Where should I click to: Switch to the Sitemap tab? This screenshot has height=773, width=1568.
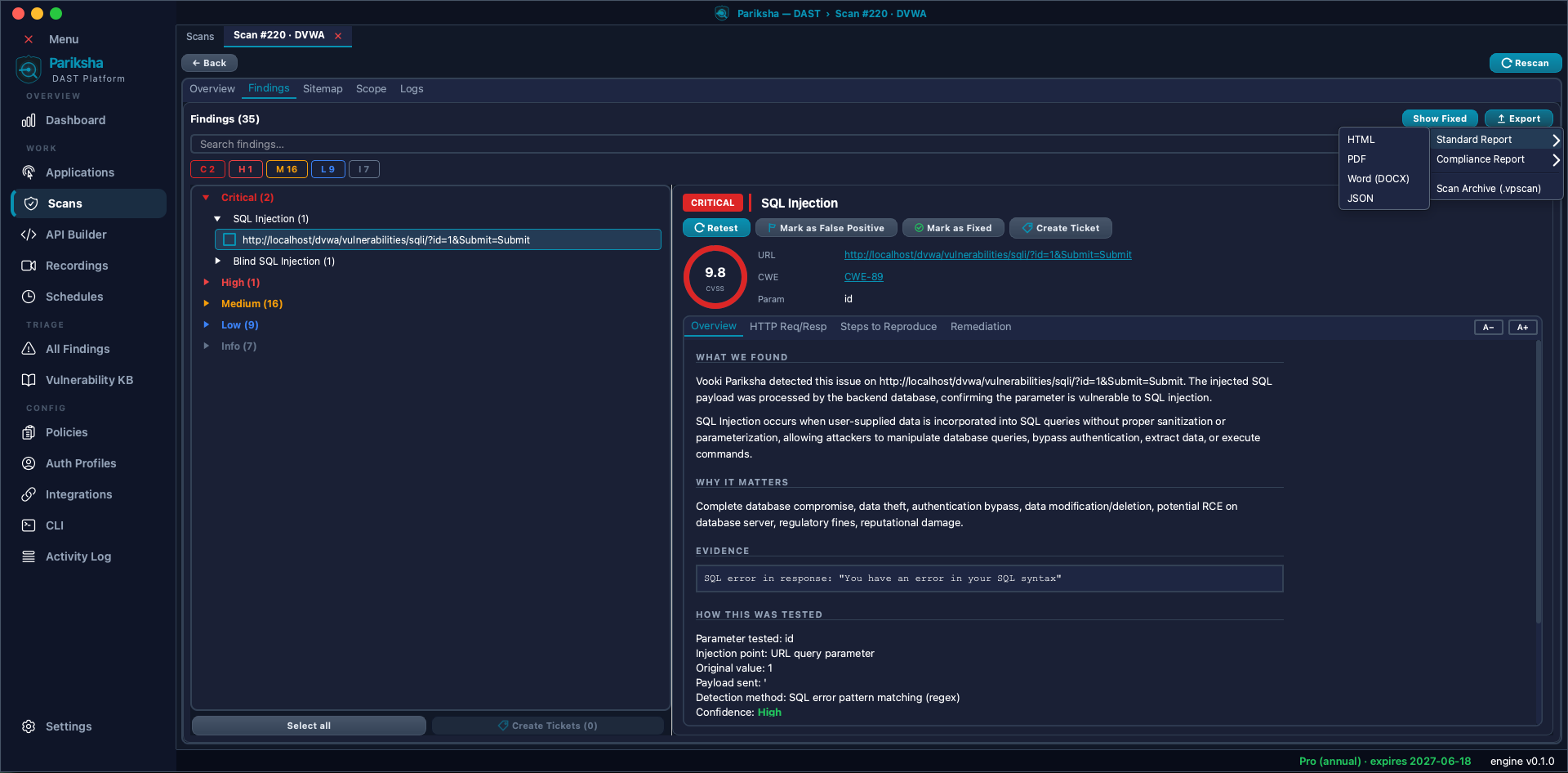[x=323, y=89]
